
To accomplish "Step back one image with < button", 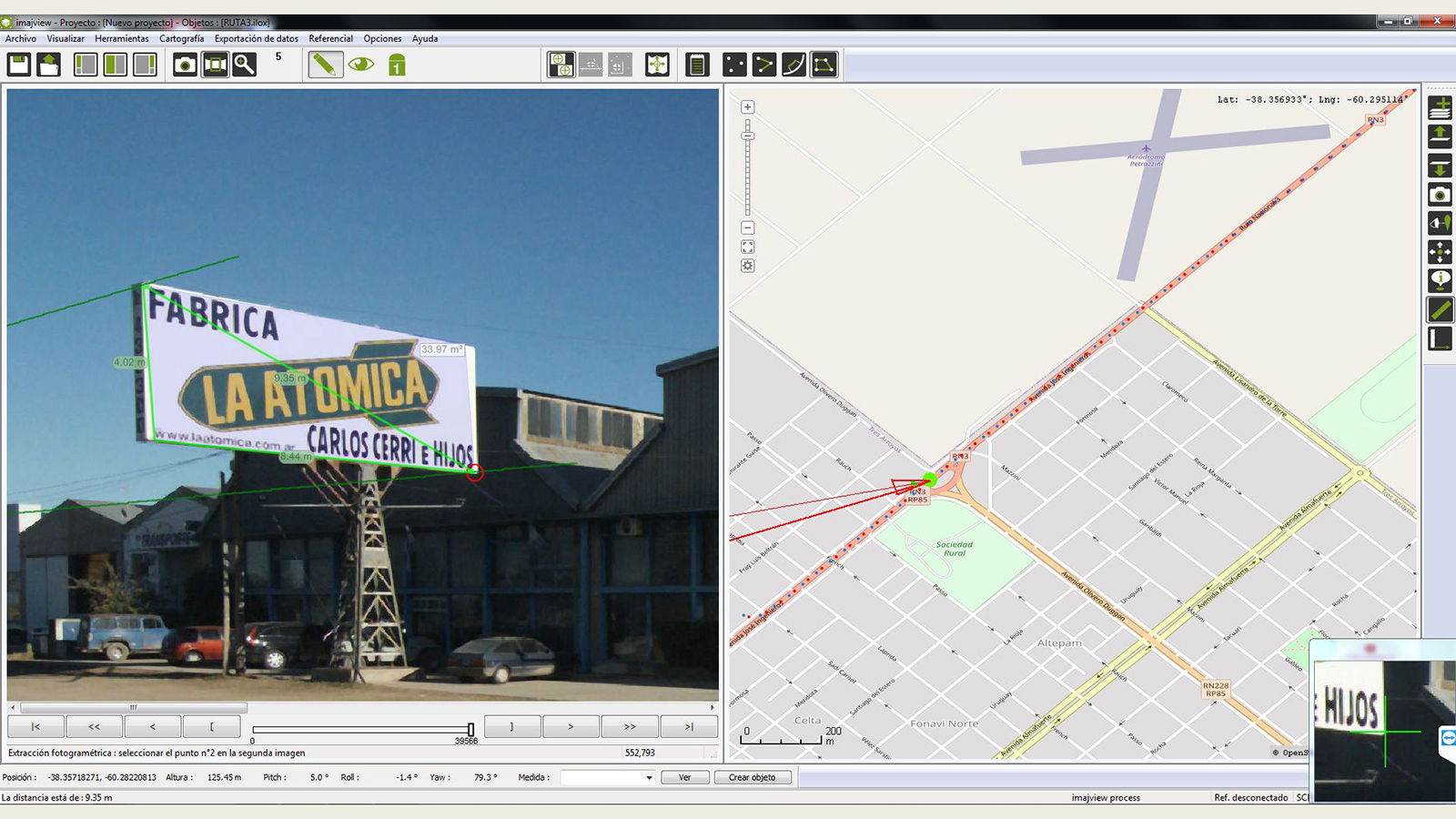I will [x=153, y=726].
